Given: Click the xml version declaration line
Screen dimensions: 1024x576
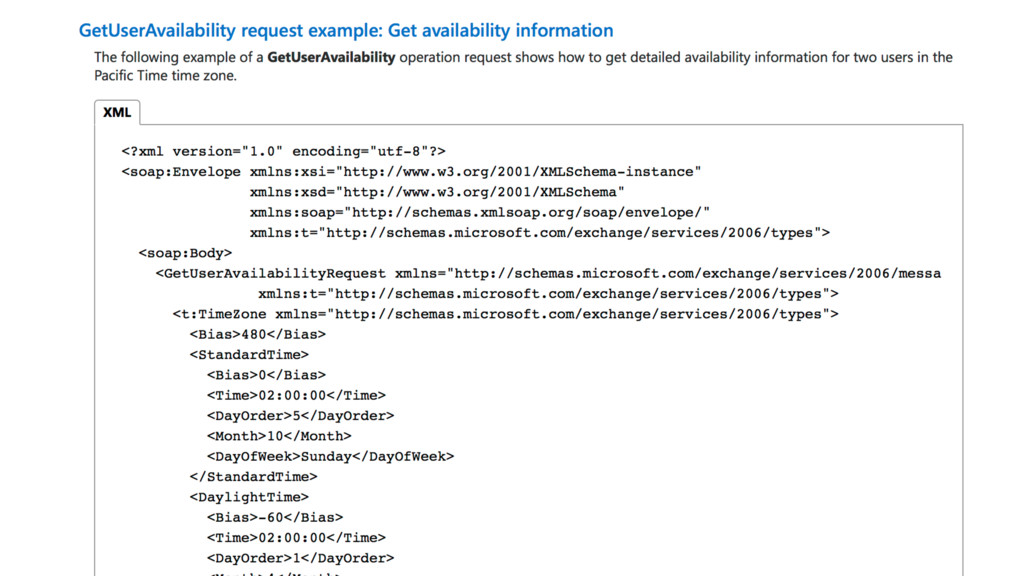Looking at the screenshot, I should 283,152.
